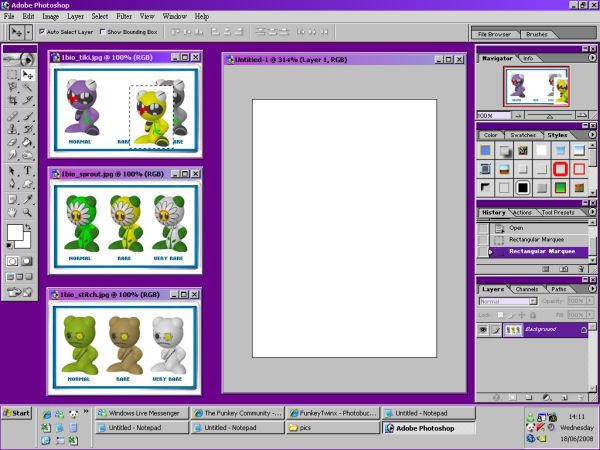Select the Healing Brush tool

click(x=13, y=116)
